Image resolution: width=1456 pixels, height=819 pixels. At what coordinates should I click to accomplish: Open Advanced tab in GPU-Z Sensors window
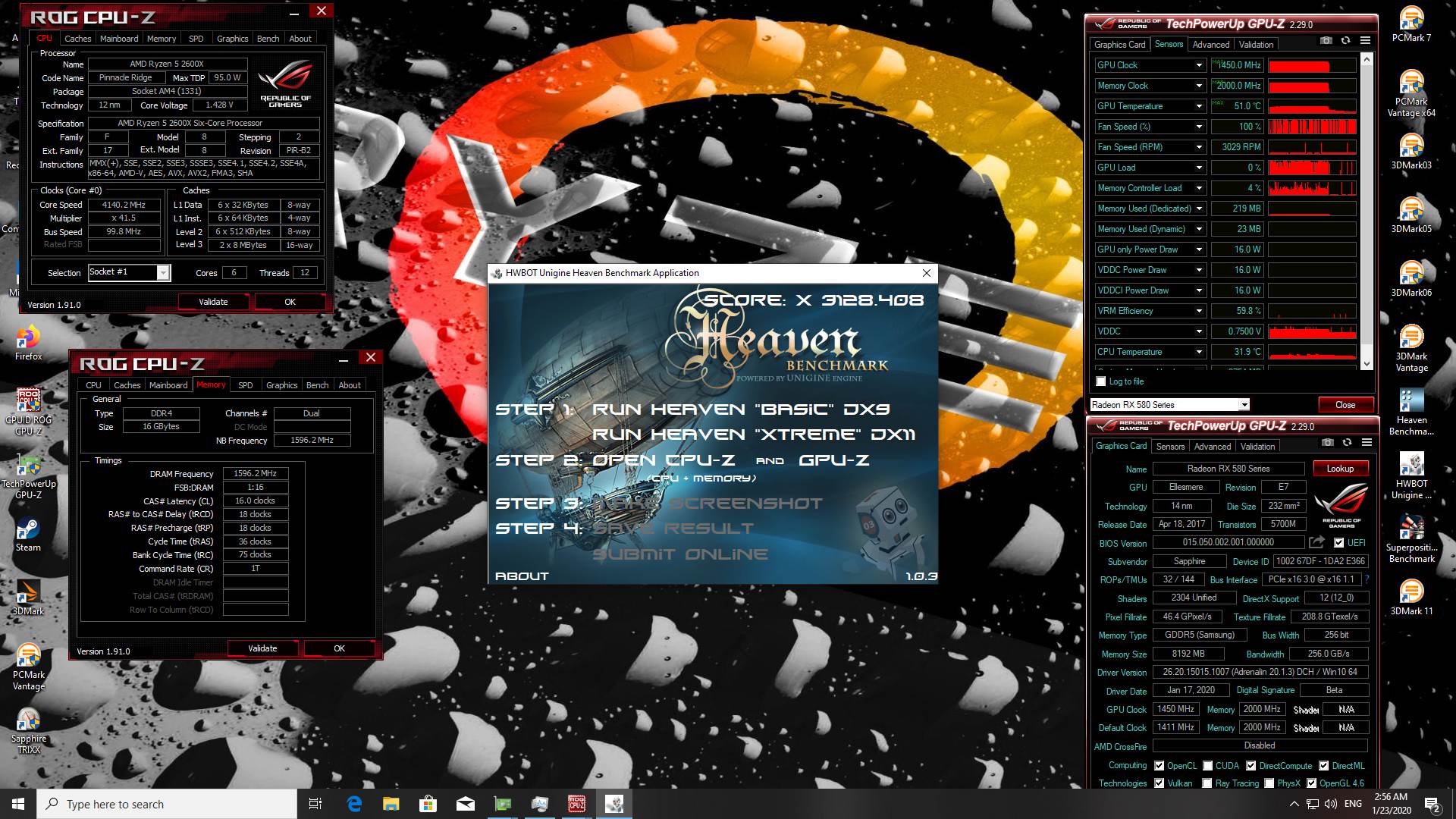tap(1210, 45)
